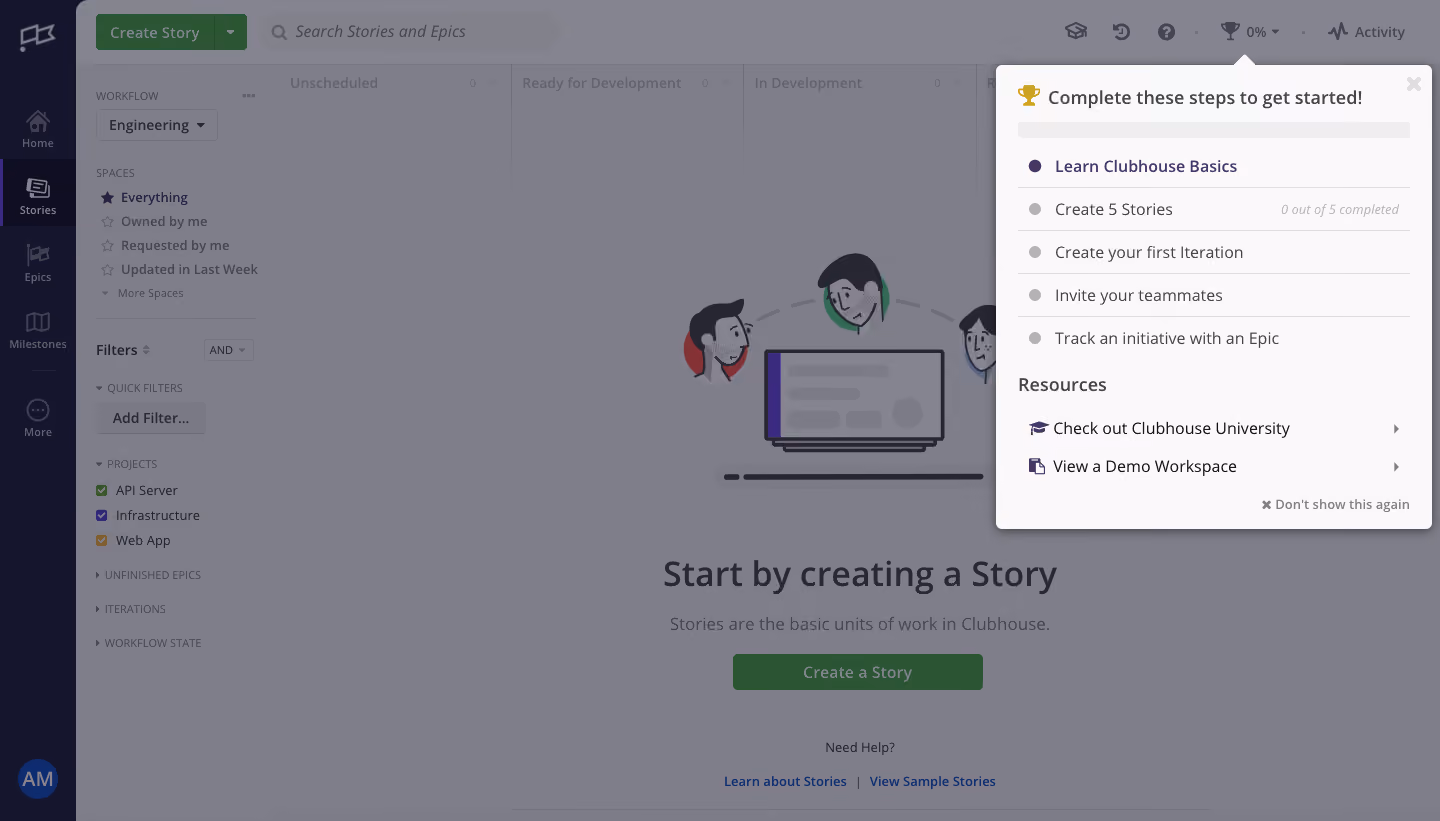The image size is (1440, 821).
Task: Open the Engineering workflow dropdown
Action: click(157, 125)
